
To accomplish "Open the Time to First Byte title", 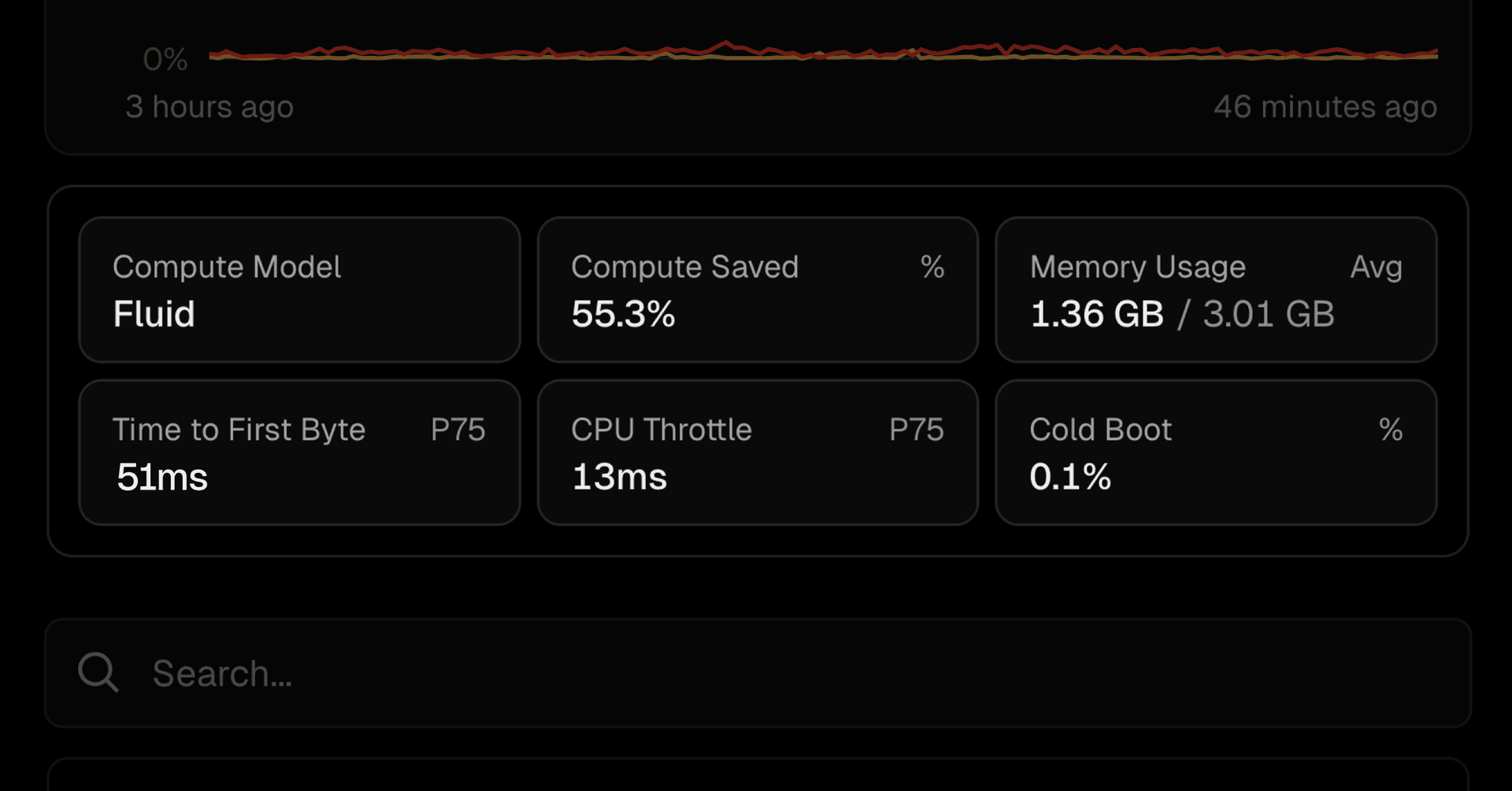I will click(x=239, y=430).
